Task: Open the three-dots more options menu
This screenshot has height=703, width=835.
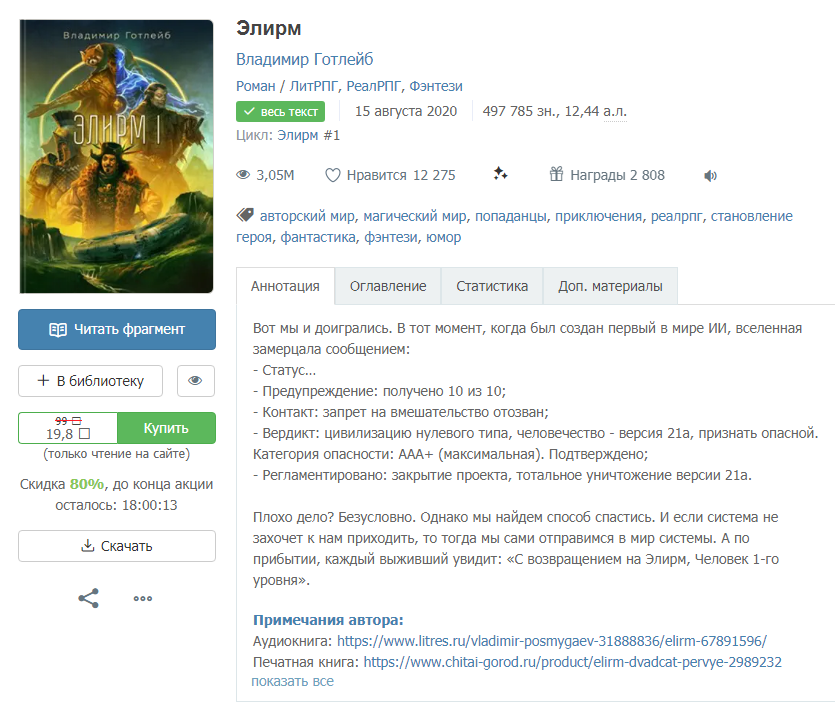Action: click(x=143, y=599)
